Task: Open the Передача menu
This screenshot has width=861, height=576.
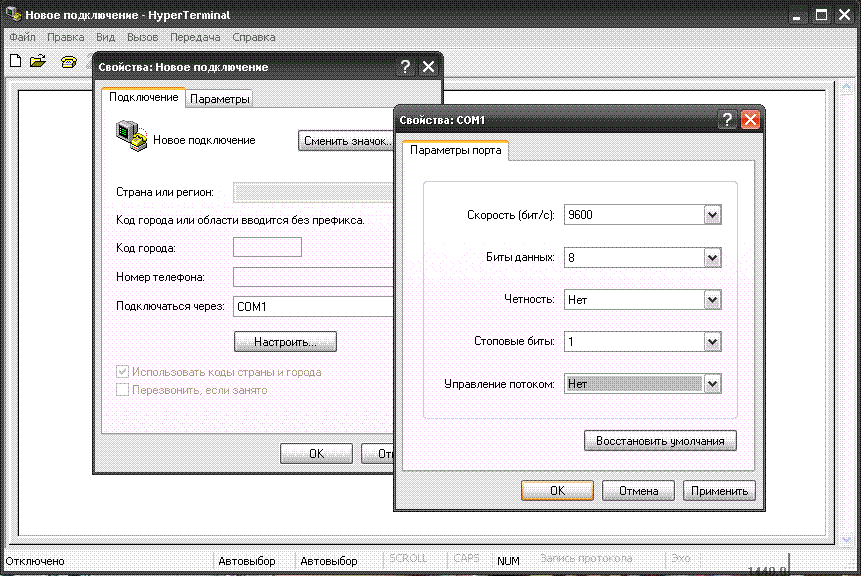Action: click(195, 37)
